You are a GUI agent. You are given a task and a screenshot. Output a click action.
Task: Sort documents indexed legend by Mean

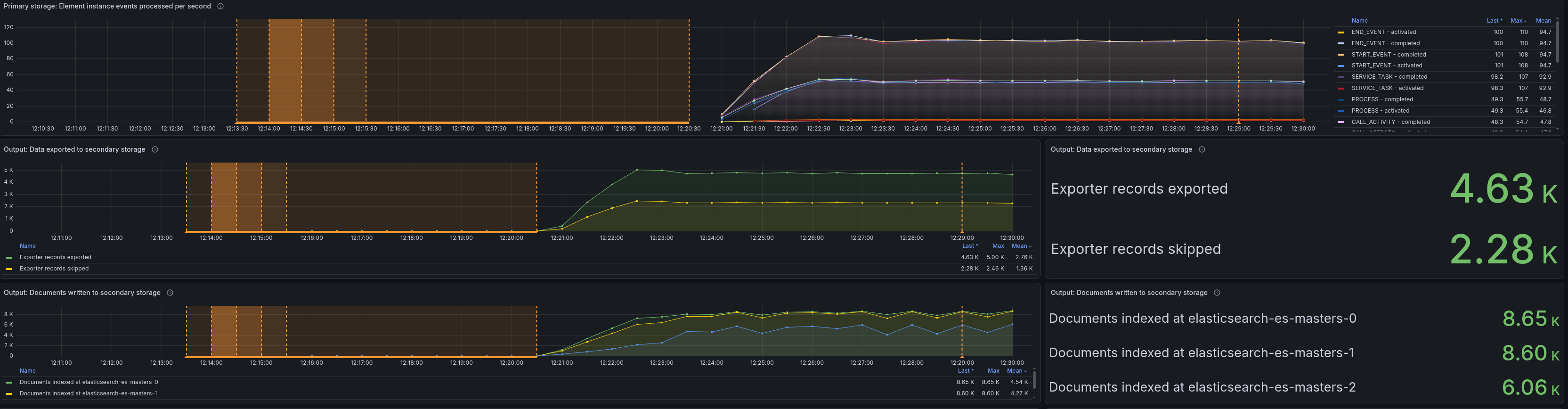[x=1016, y=371]
